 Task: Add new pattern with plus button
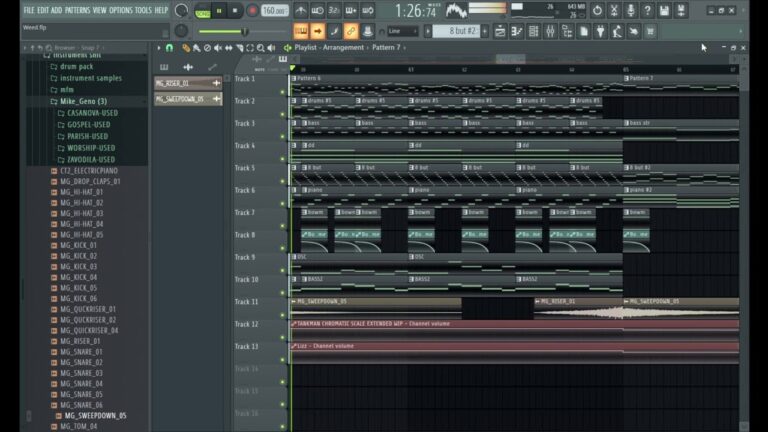(485, 31)
